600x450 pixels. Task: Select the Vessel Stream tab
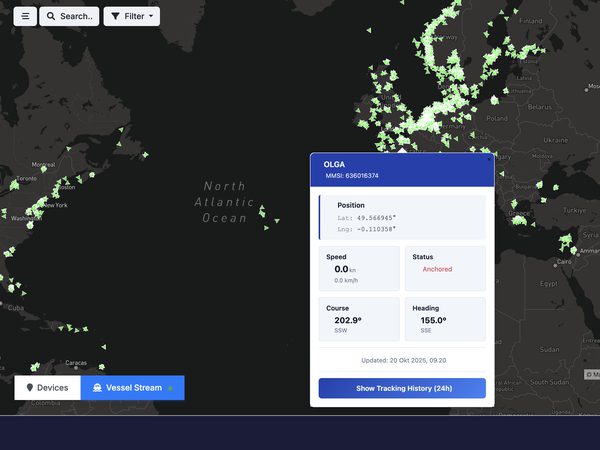[x=132, y=388]
